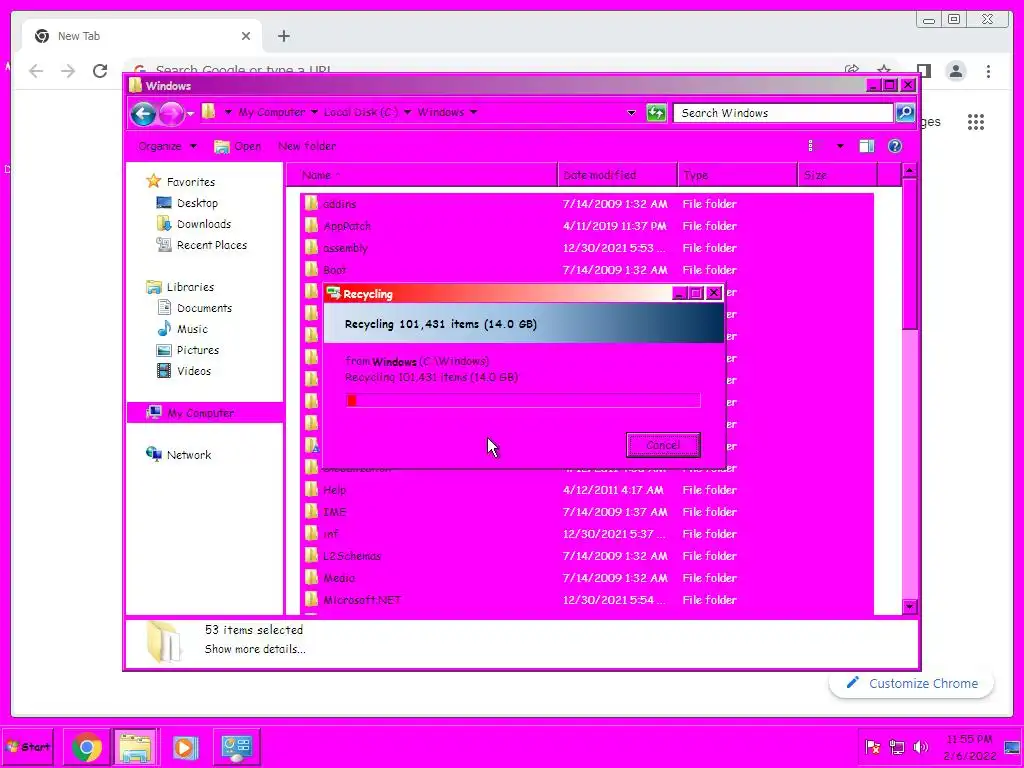Select the AppPatch folder icon
Image resolution: width=1024 pixels, height=768 pixels.
(312, 226)
